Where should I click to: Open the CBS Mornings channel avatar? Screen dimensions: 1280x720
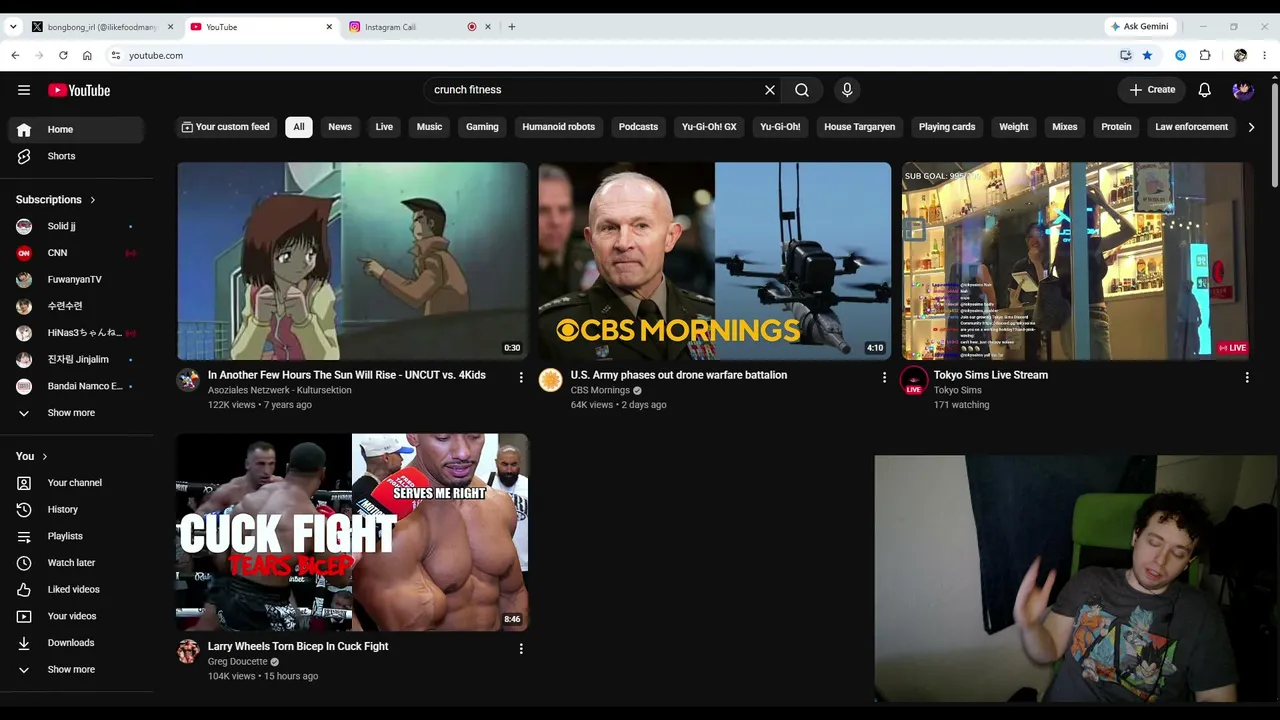(551, 380)
